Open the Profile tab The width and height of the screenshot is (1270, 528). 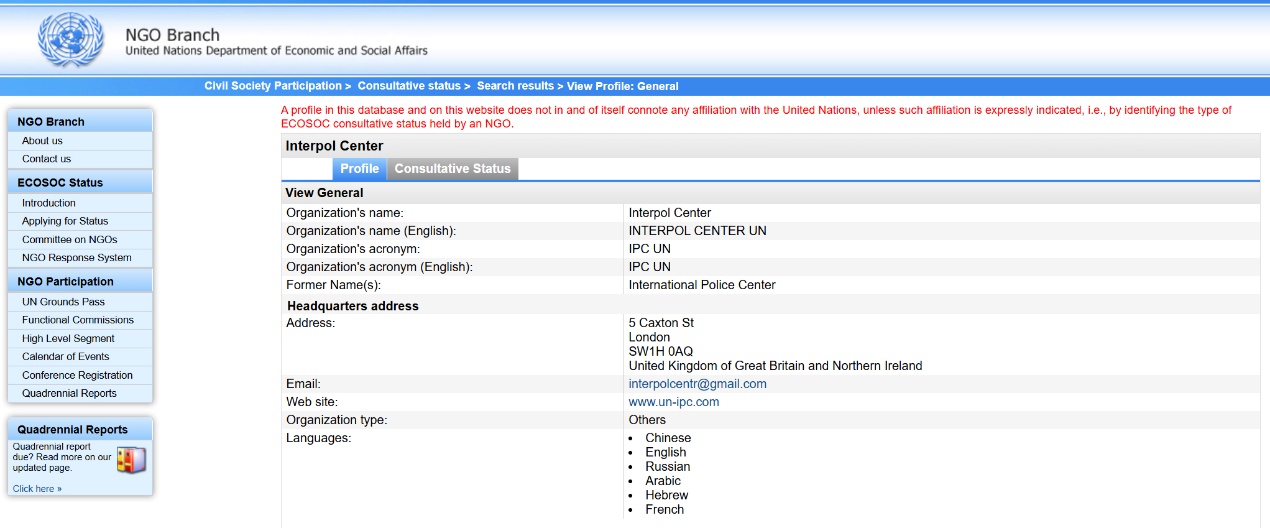pyautogui.click(x=359, y=169)
